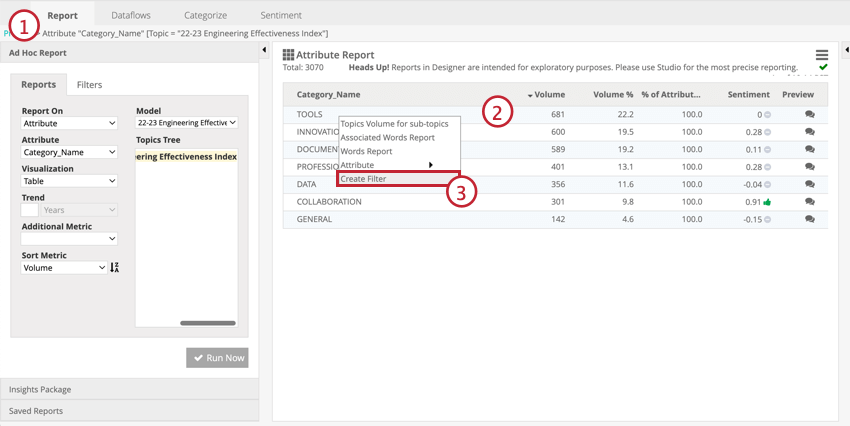Toggle sort order icon beside Sort Metric
The height and width of the screenshot is (426, 850).
point(115,268)
